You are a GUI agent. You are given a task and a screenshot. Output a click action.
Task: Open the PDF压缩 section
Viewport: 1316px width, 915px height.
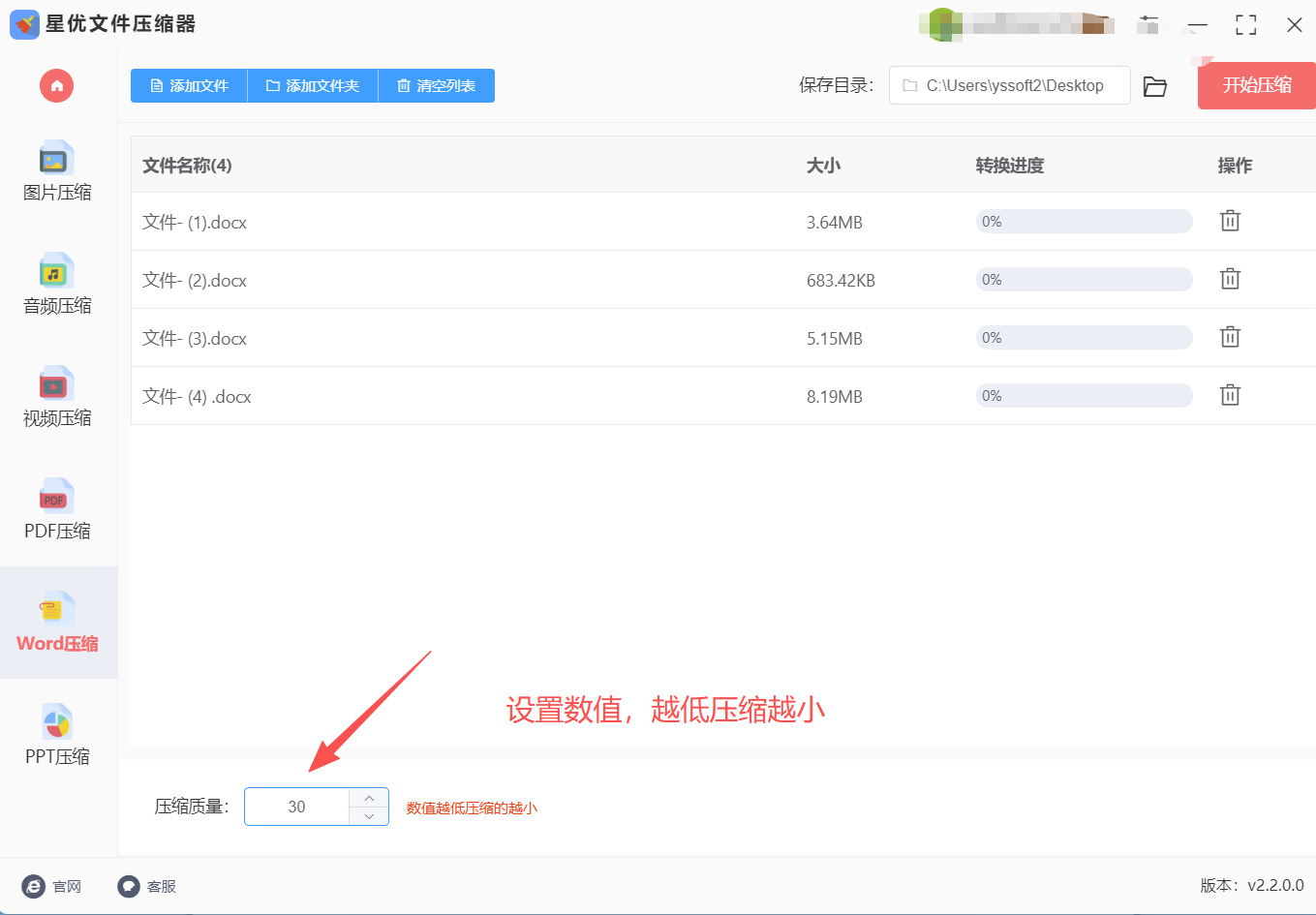point(57,510)
